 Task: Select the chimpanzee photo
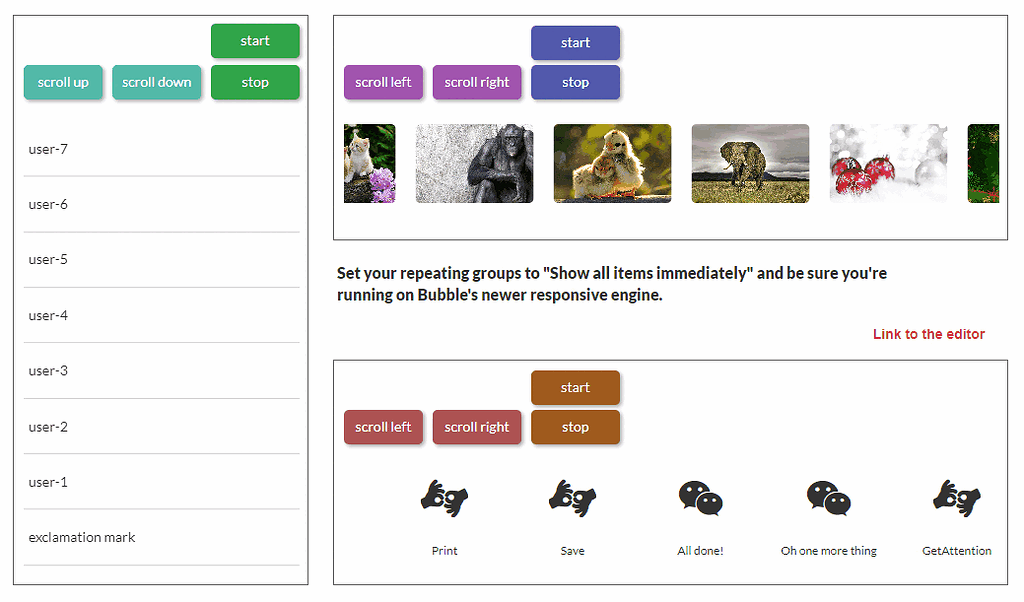pos(474,163)
